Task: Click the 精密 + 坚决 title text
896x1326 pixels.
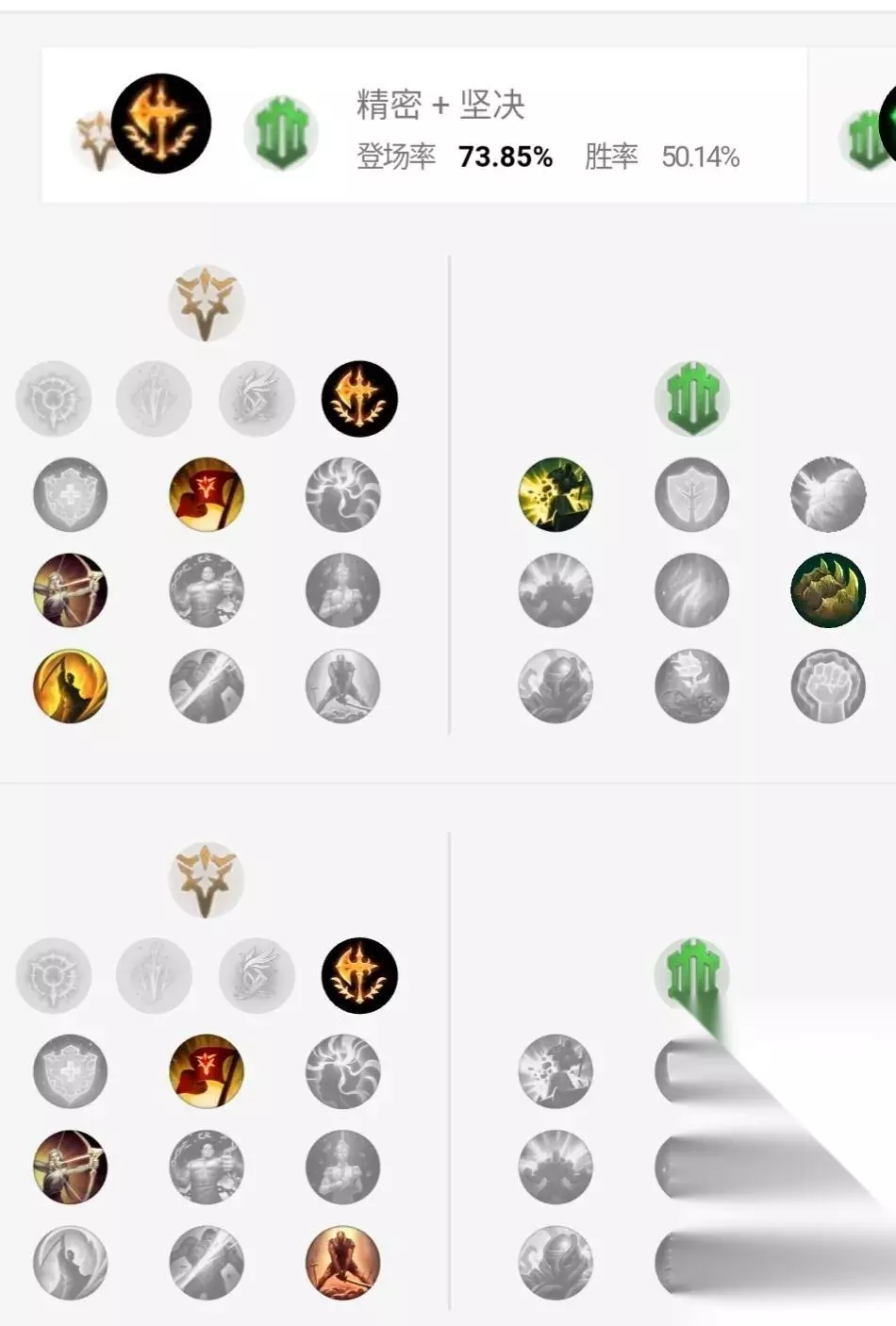Action: tap(440, 104)
